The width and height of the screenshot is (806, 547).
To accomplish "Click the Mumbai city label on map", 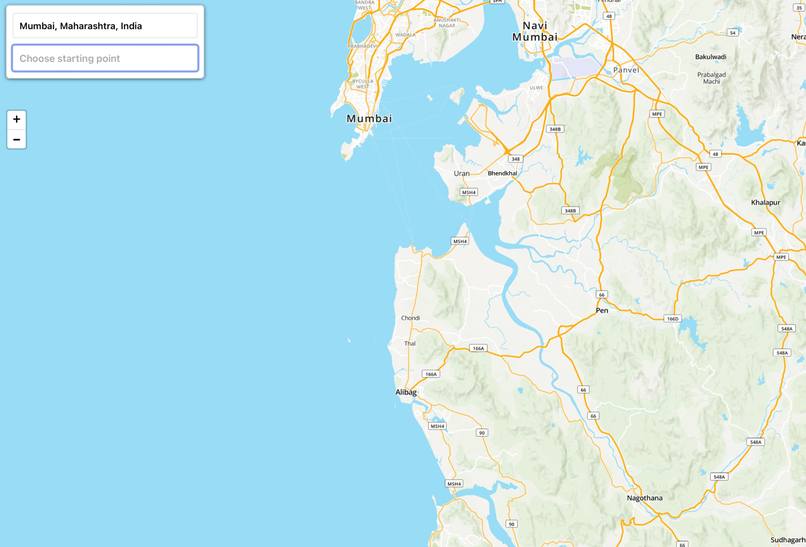I will click(369, 119).
